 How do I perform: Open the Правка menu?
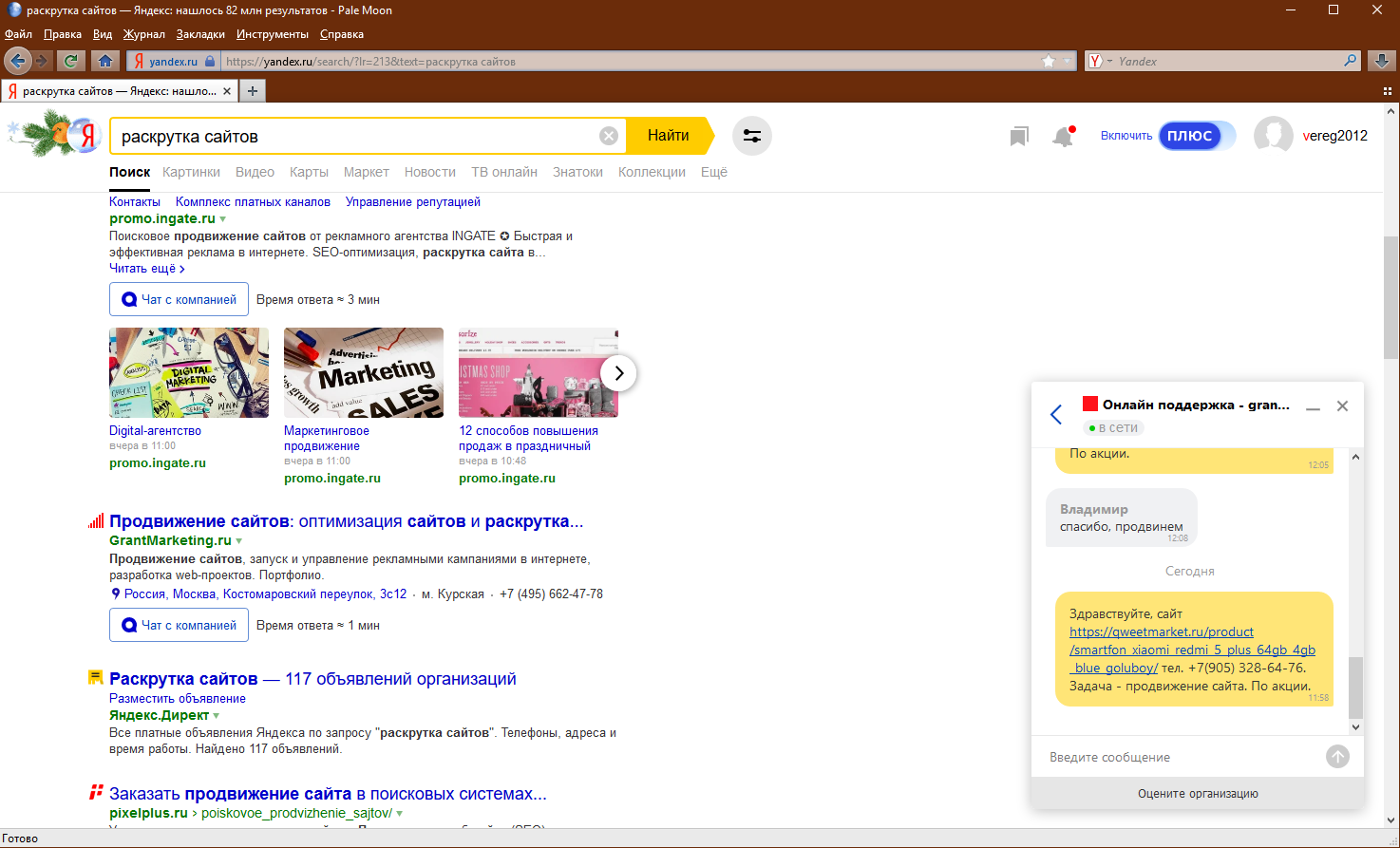(63, 34)
